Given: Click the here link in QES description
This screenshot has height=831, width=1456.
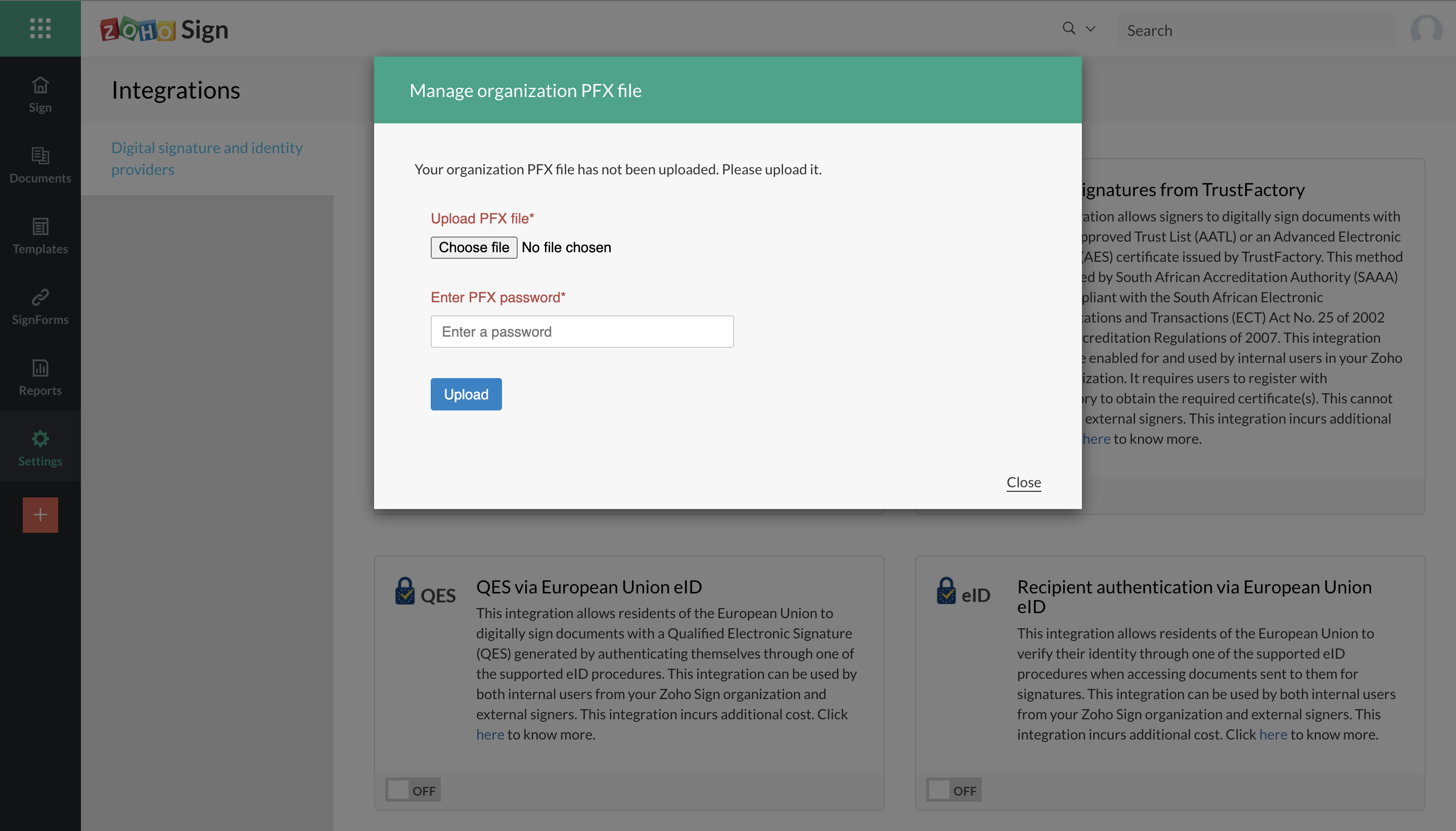Looking at the screenshot, I should (x=490, y=734).
